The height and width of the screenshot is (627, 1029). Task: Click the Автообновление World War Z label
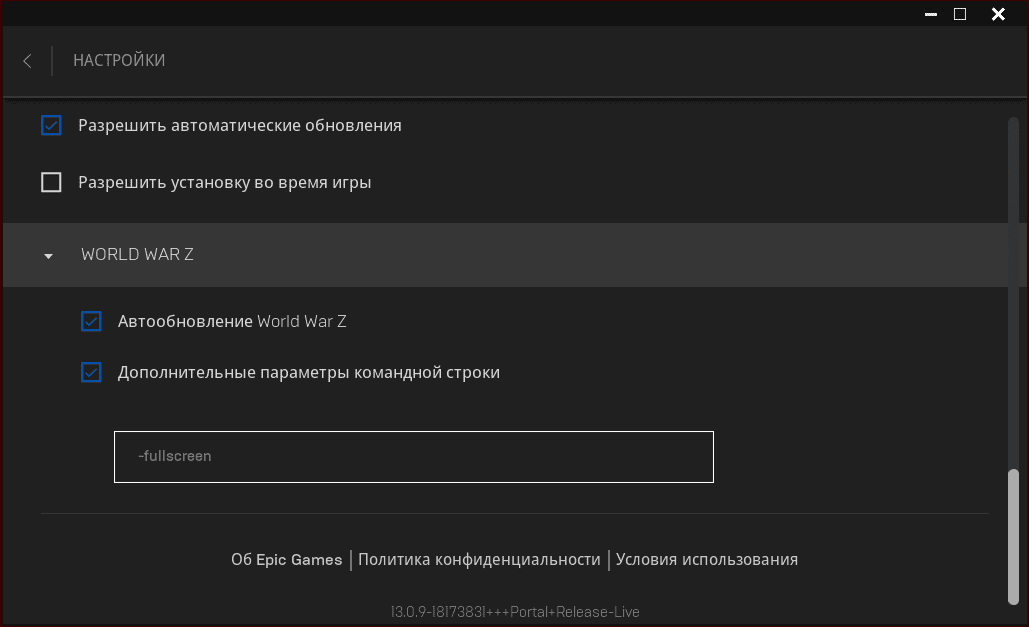[x=232, y=321]
